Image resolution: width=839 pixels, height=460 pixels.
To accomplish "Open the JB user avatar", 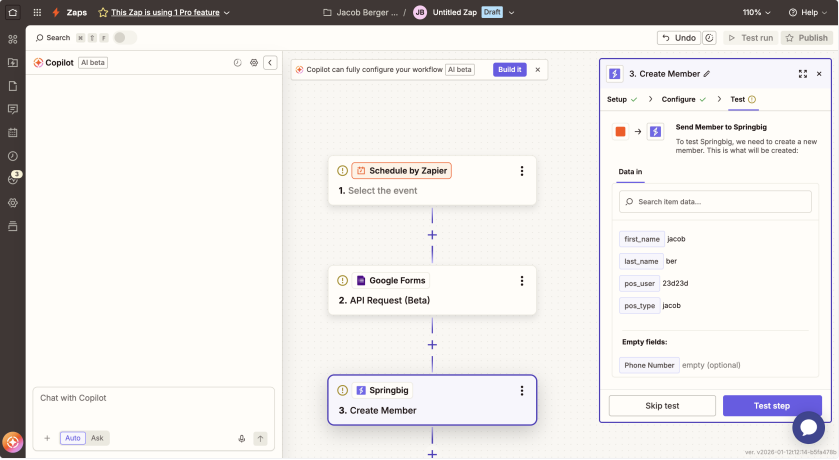I will (420, 12).
